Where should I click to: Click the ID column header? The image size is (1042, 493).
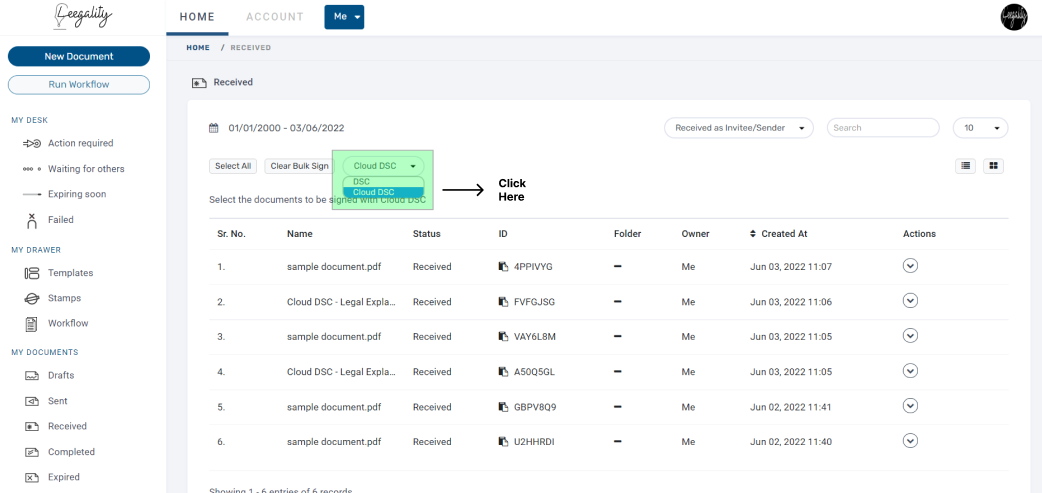pyautogui.click(x=503, y=234)
